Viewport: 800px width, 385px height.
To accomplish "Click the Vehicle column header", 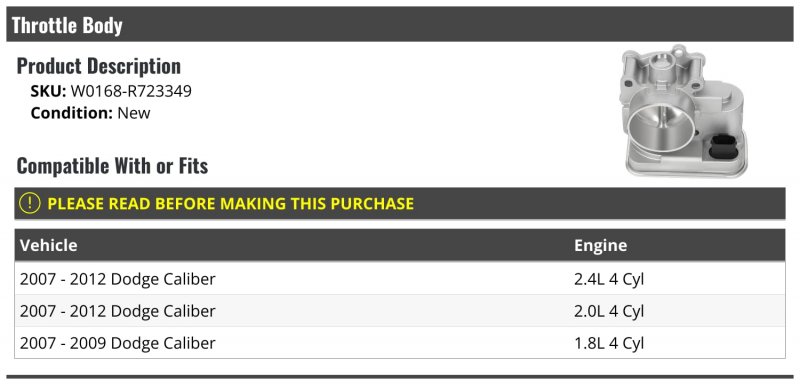I will tap(49, 245).
